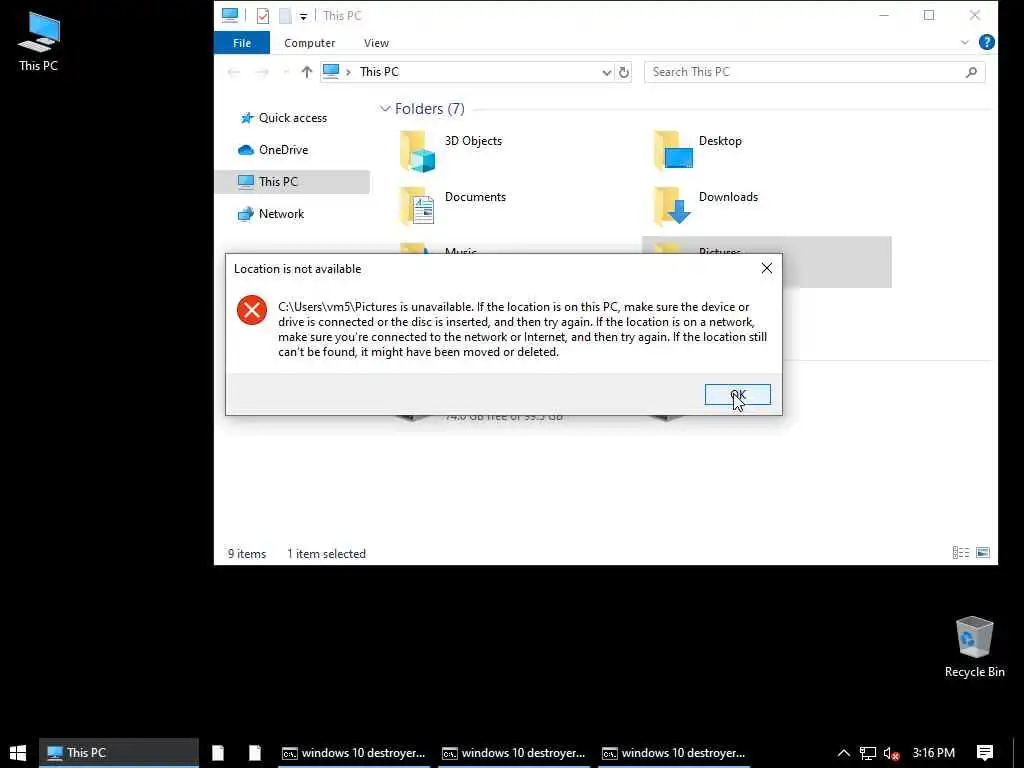Click the error red X icon
Viewport: 1024px width, 768px height.
251,310
